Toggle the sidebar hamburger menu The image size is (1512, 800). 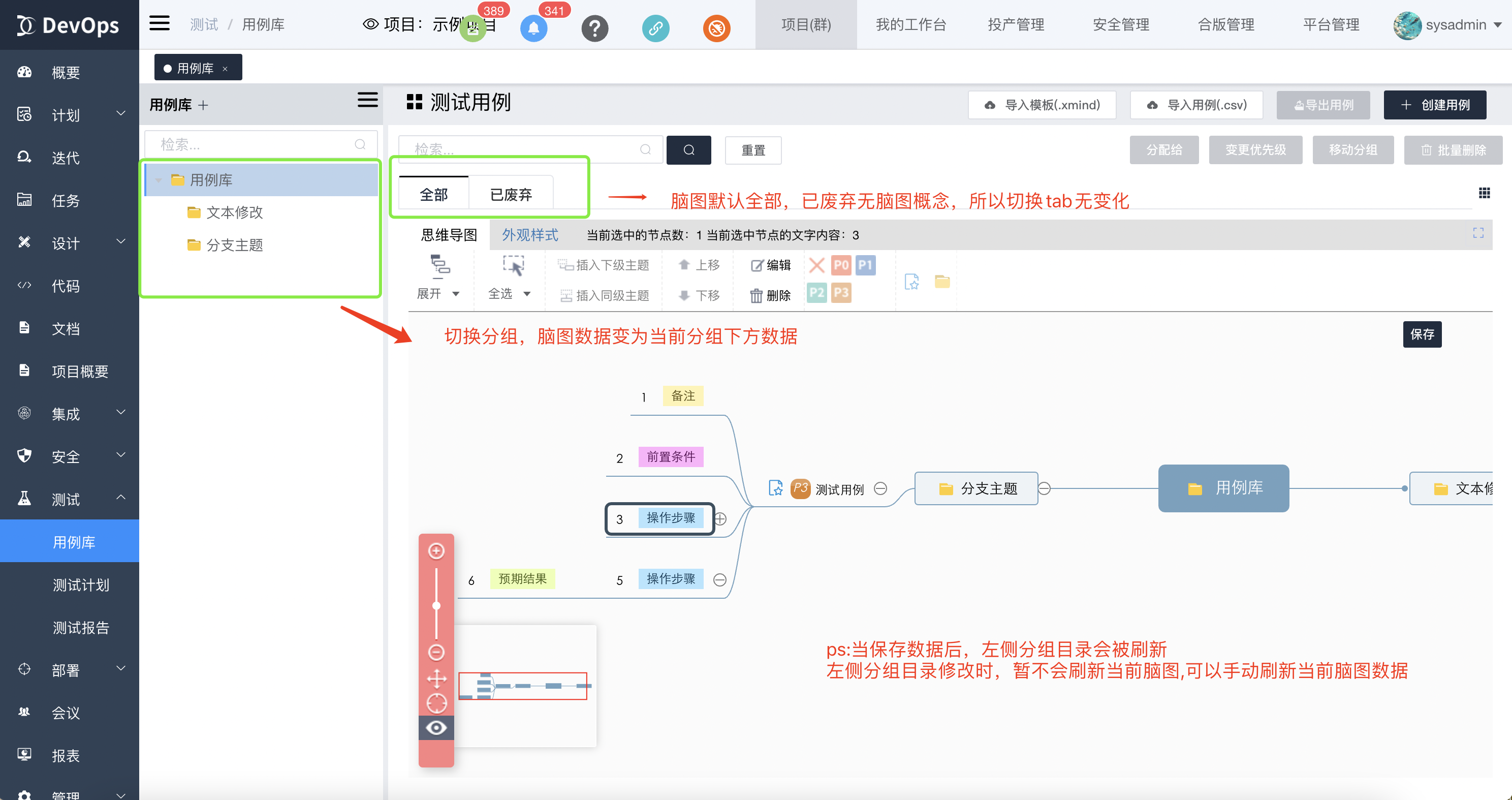(x=159, y=23)
